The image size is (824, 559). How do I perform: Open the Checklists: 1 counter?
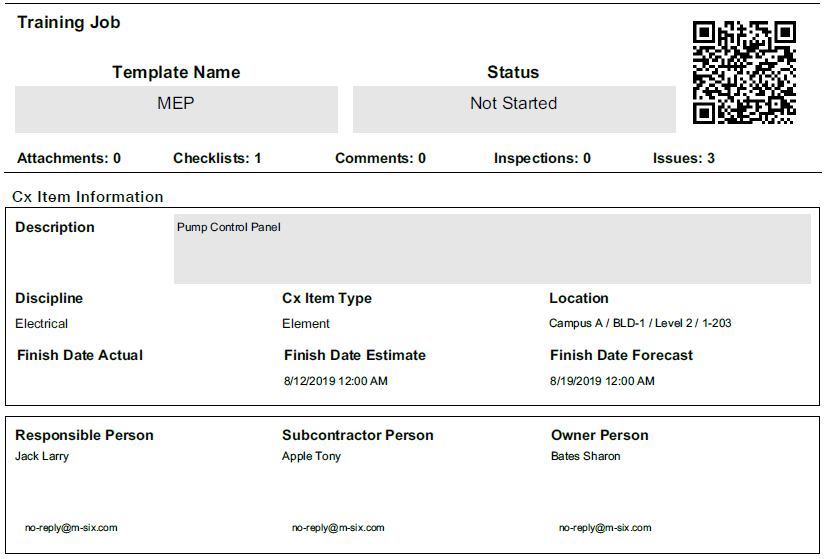(217, 158)
